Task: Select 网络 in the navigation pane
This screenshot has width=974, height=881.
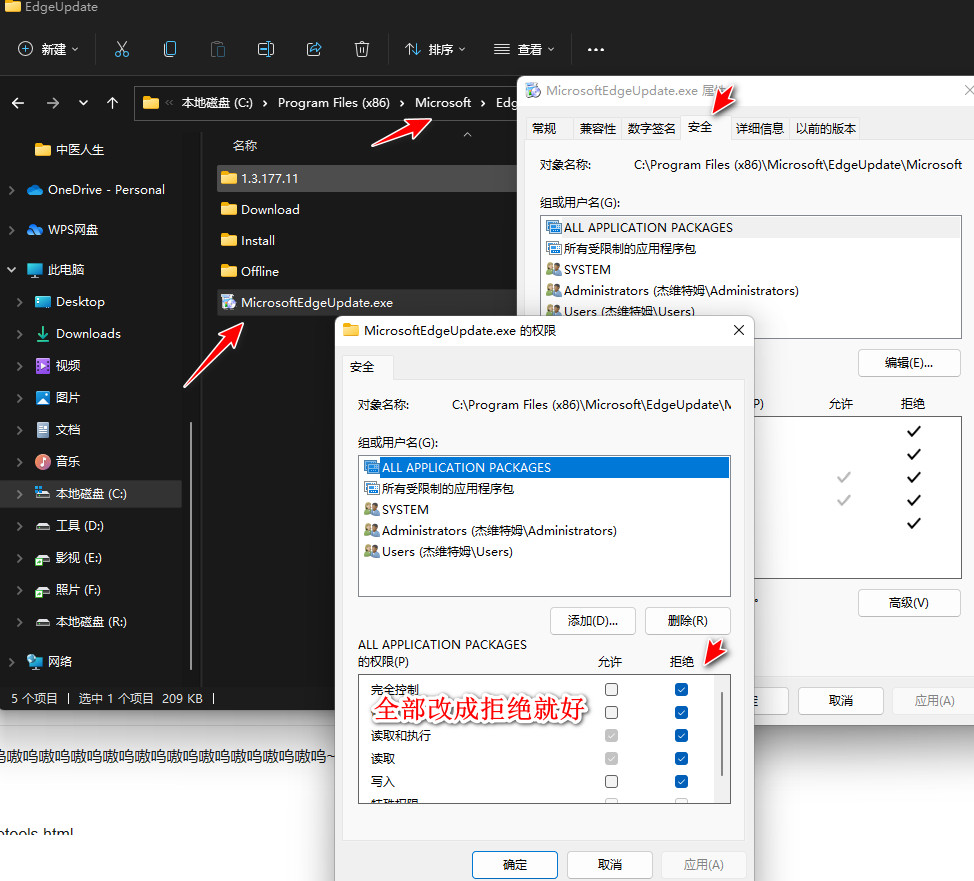Action: [x=50, y=662]
